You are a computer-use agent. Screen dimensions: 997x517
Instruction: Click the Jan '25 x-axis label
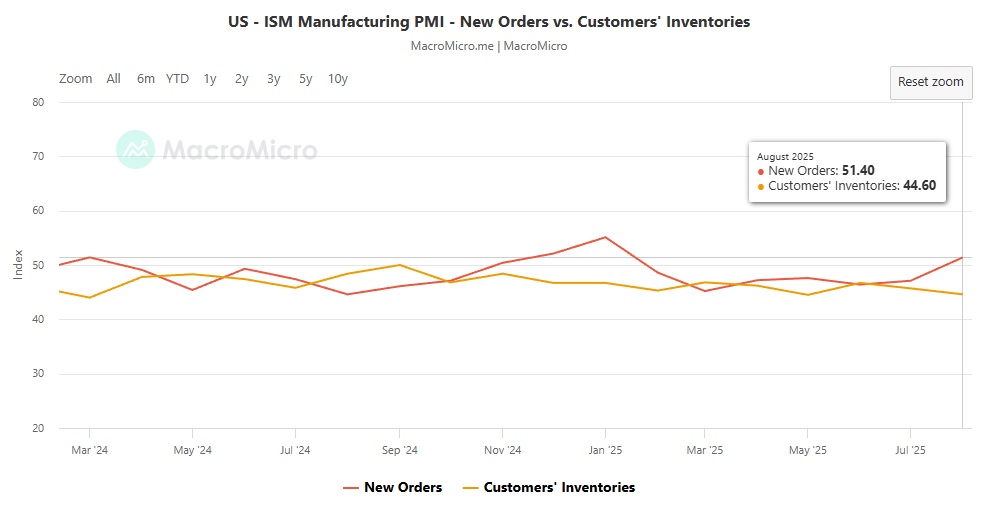[x=605, y=451]
